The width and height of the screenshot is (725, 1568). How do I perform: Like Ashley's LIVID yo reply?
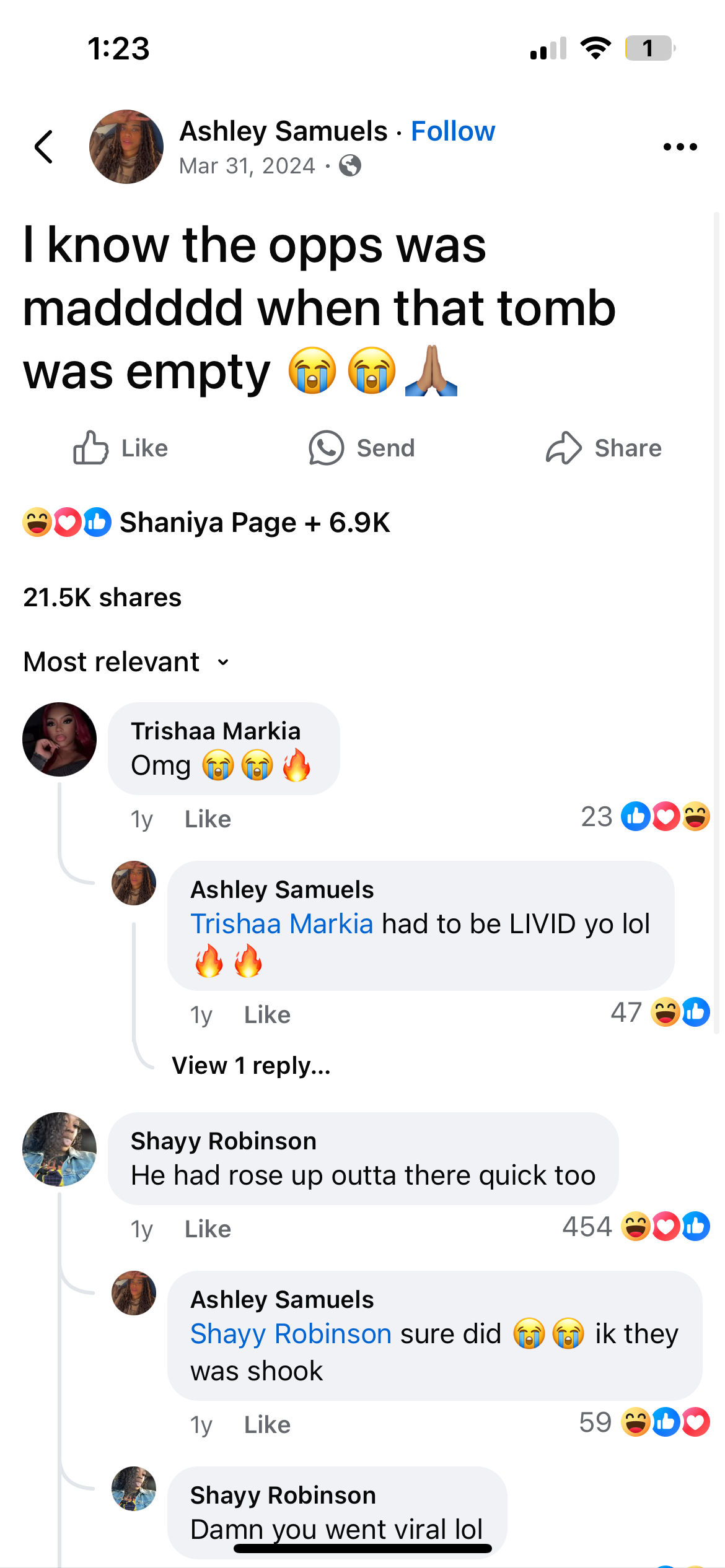(267, 1014)
